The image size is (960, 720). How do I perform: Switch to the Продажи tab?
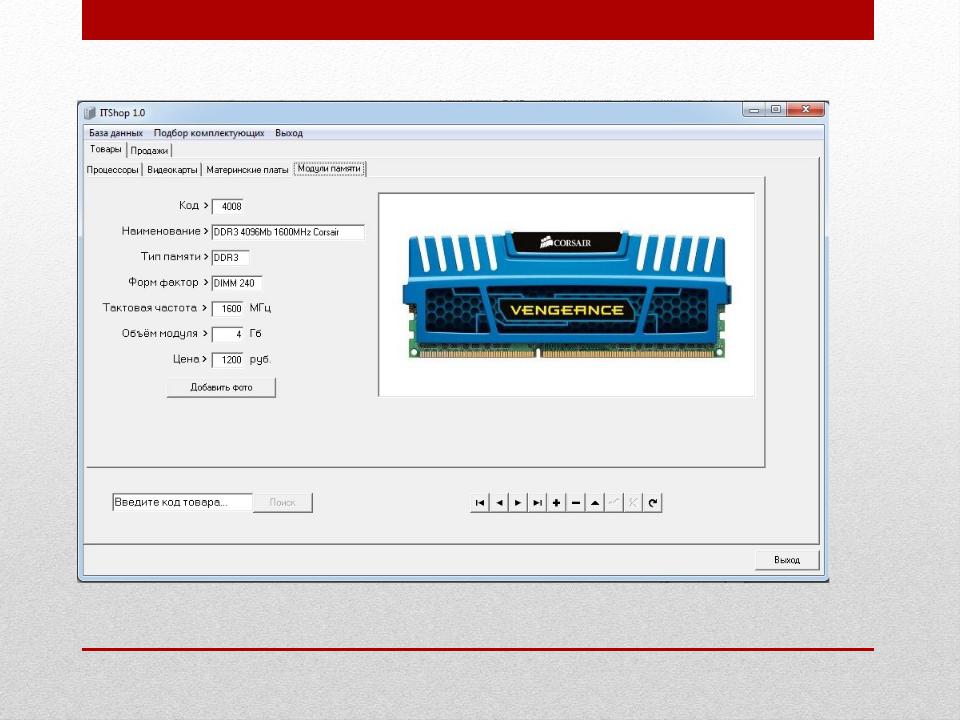(x=149, y=151)
